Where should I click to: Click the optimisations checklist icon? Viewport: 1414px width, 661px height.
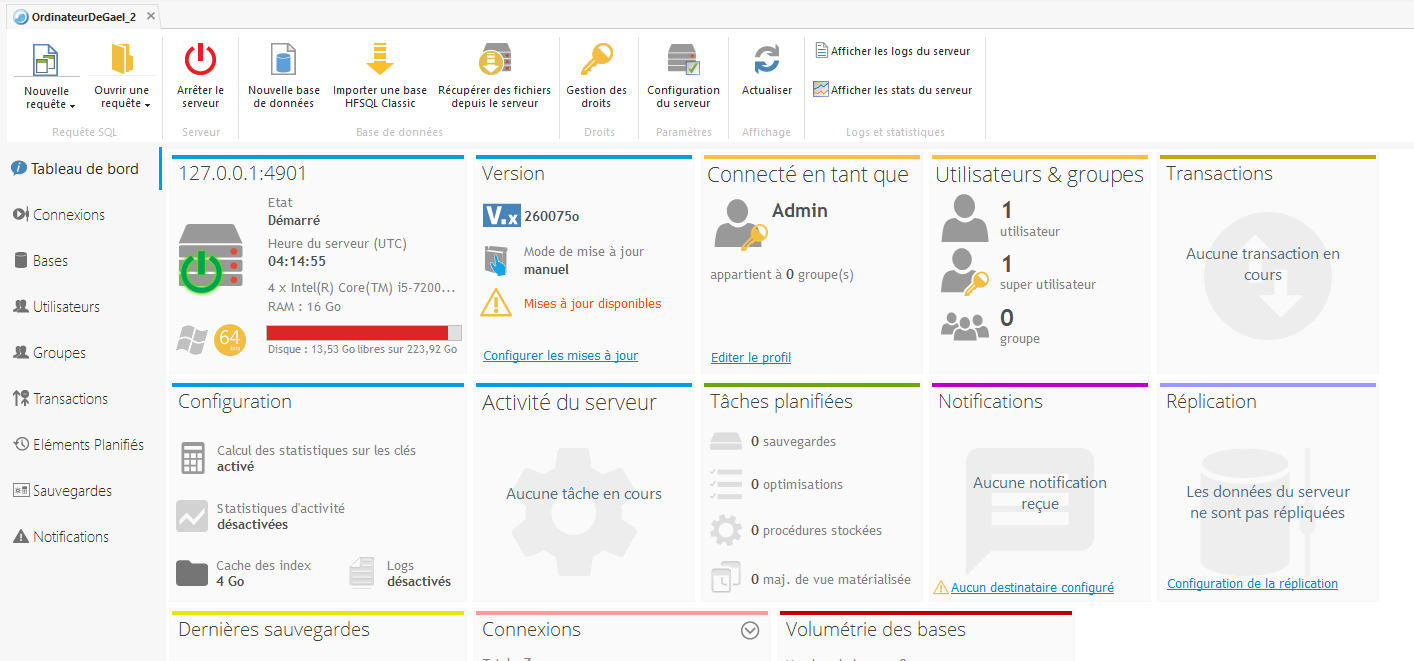point(726,484)
